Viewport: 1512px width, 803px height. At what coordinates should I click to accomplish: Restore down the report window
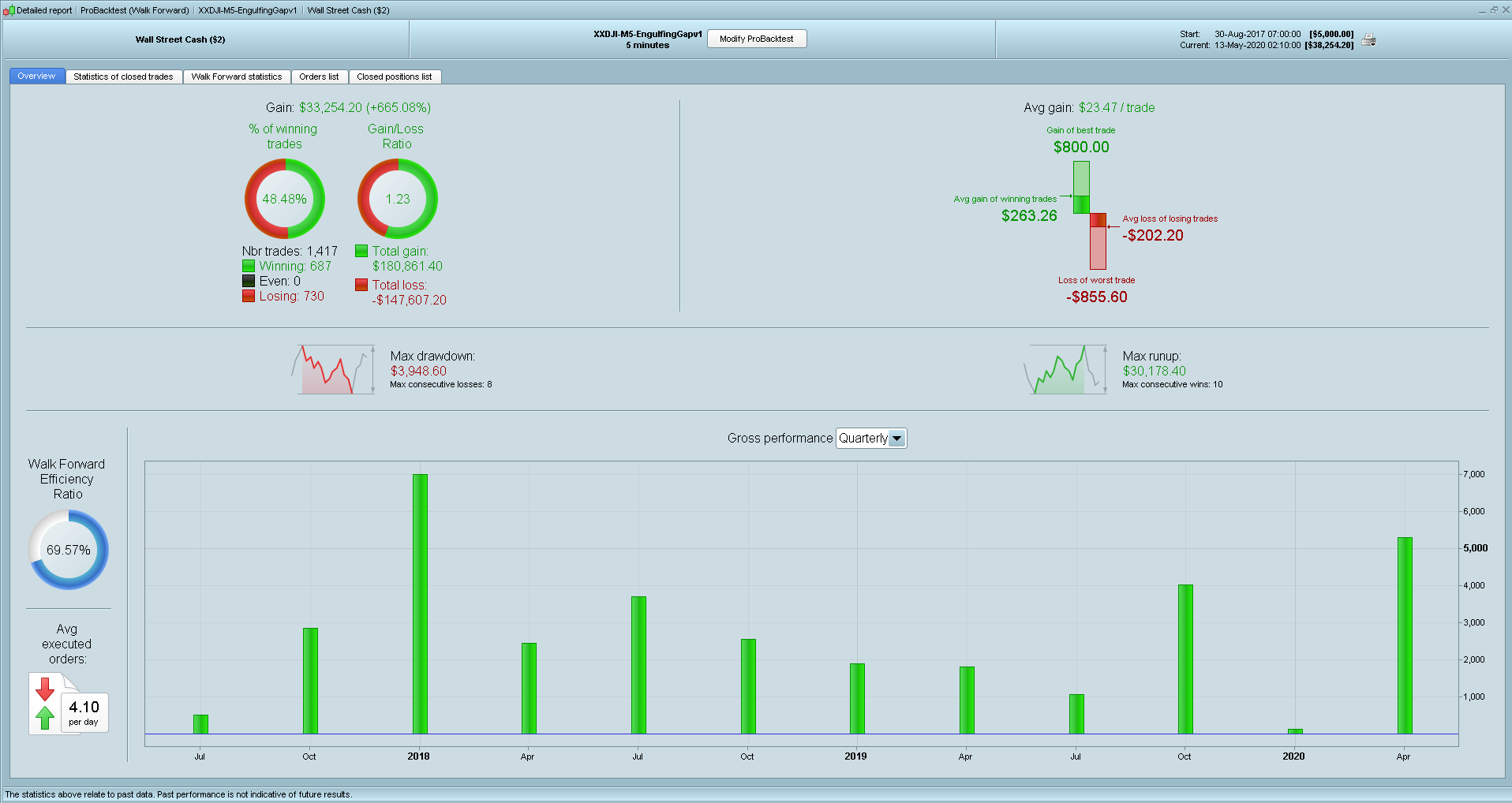pyautogui.click(x=1494, y=10)
